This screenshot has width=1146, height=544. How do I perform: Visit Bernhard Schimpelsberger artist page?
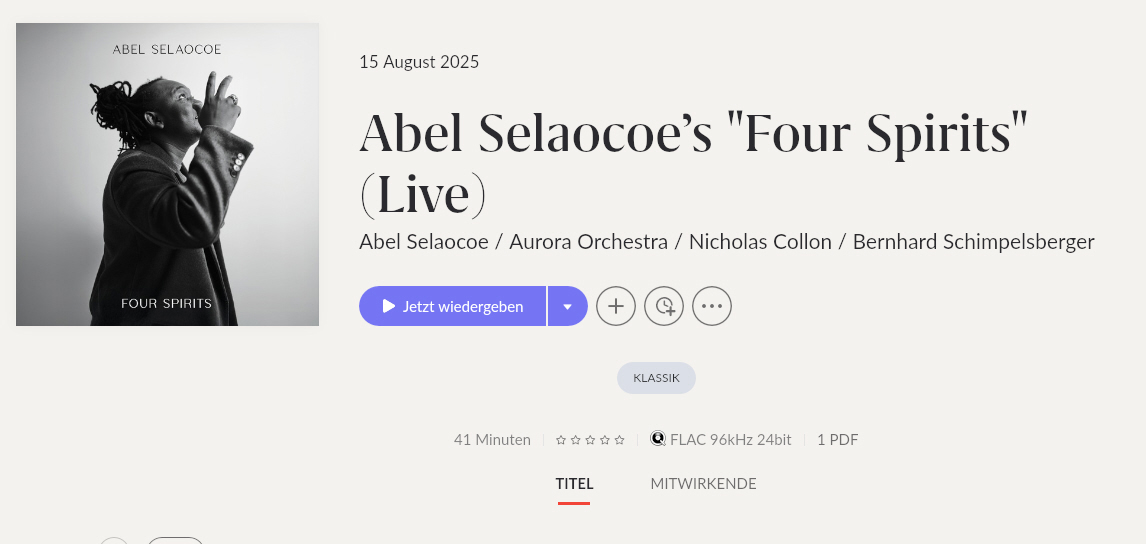pyautogui.click(x=973, y=242)
